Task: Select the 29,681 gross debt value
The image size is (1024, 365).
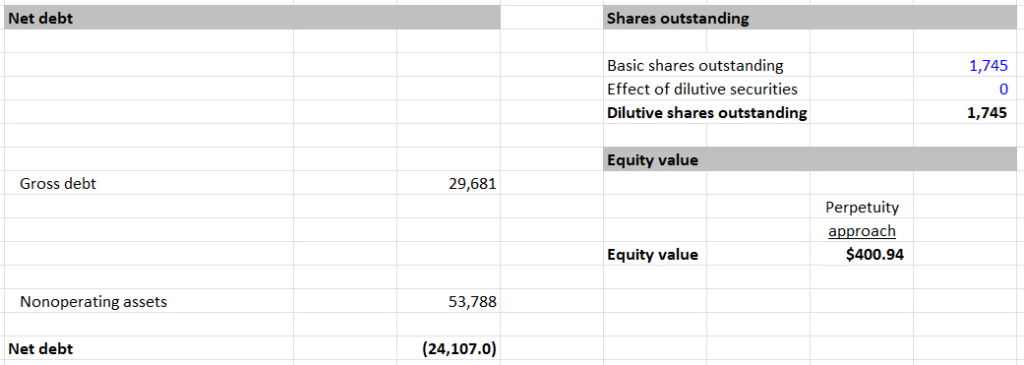Action: click(x=473, y=183)
